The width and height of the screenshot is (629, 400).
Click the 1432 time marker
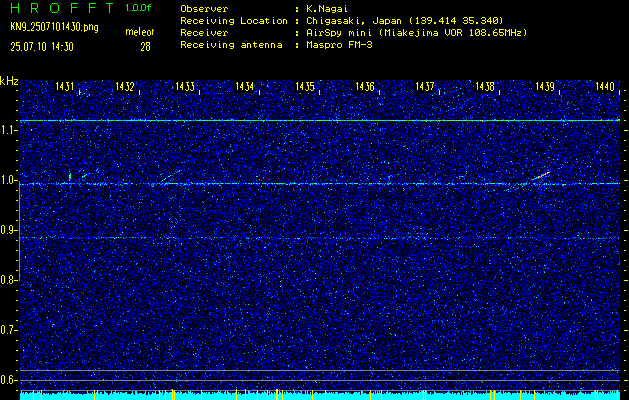pos(125,86)
